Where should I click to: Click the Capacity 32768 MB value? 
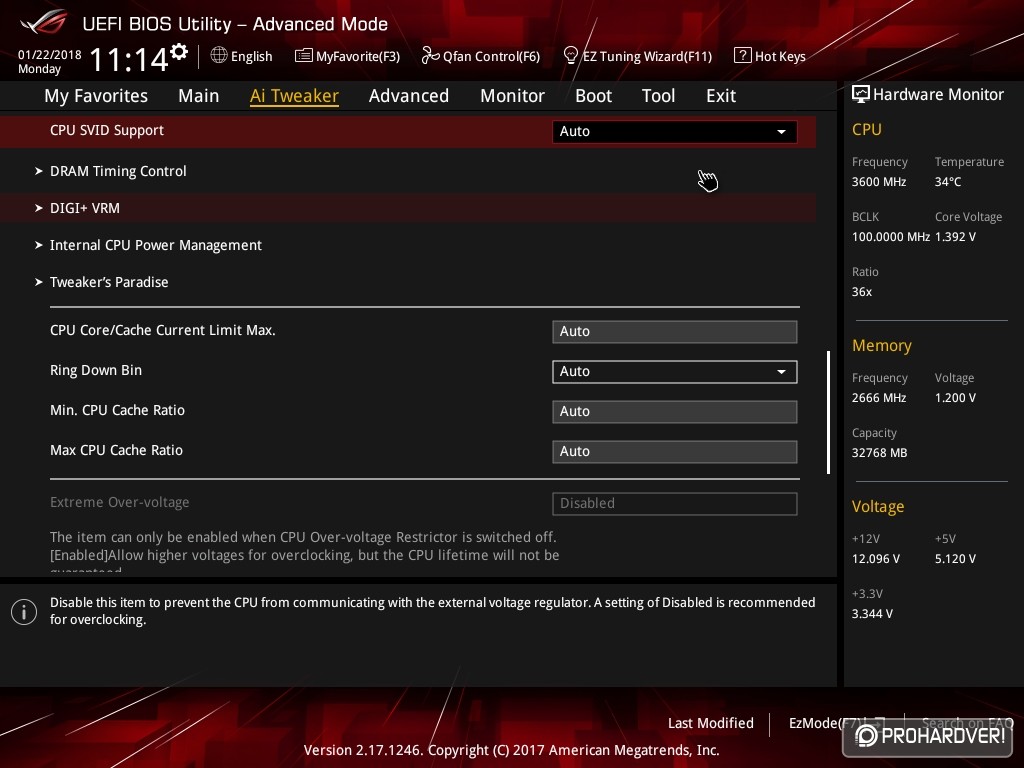tap(880, 453)
